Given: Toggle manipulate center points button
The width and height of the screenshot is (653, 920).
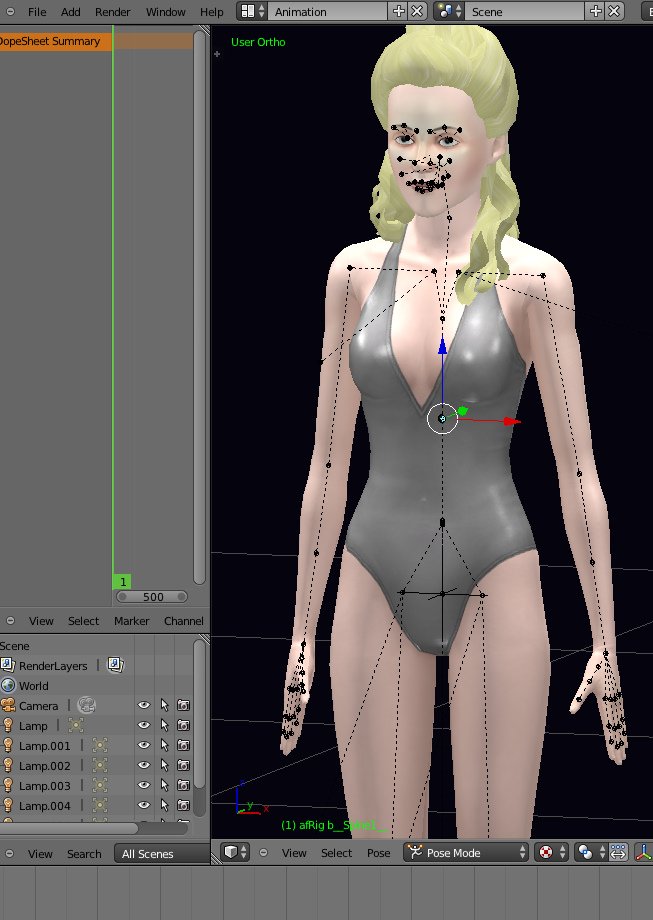Looking at the screenshot, I should [x=618, y=852].
